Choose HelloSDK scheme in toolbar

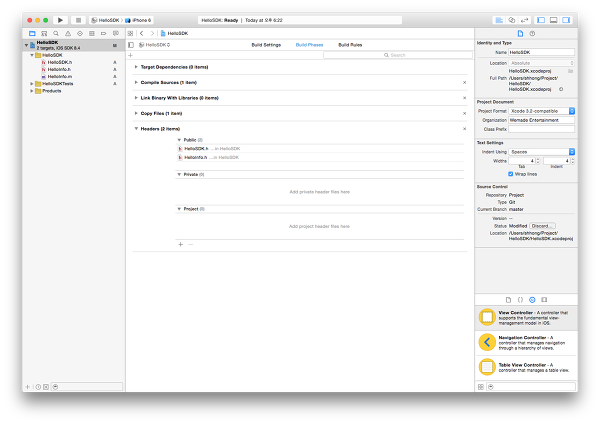pos(106,20)
